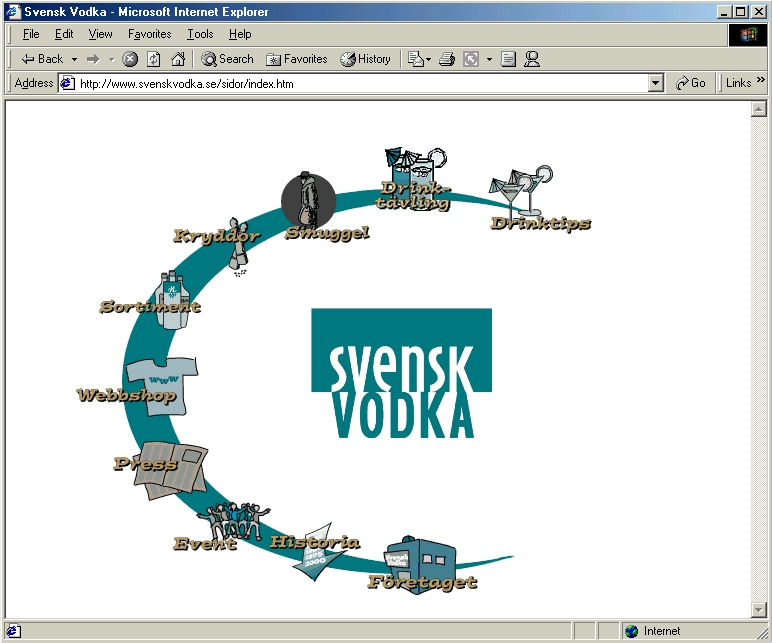Click the Discuss toolbar icon
The image size is (772, 643).
508,59
